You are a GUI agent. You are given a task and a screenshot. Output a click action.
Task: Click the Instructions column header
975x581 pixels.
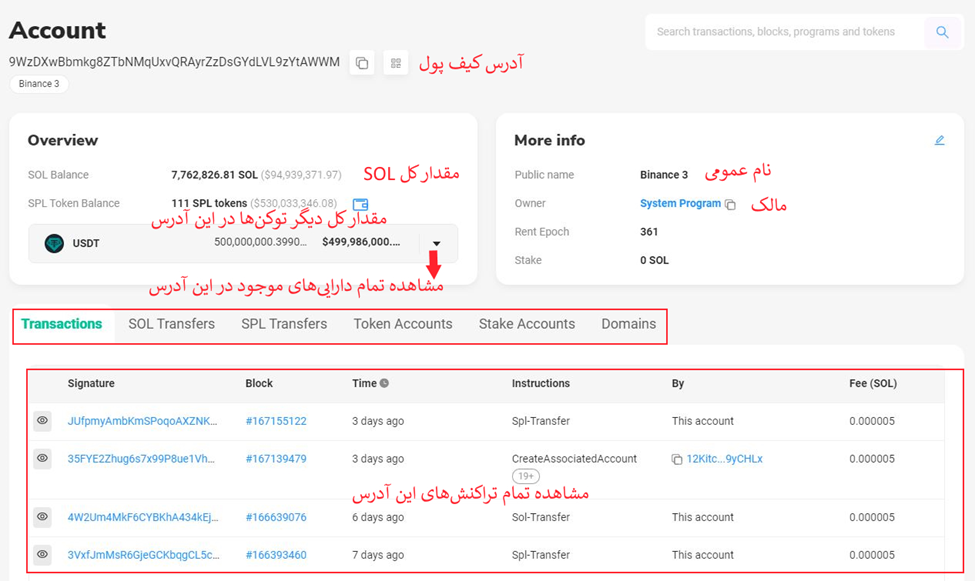tap(540, 383)
